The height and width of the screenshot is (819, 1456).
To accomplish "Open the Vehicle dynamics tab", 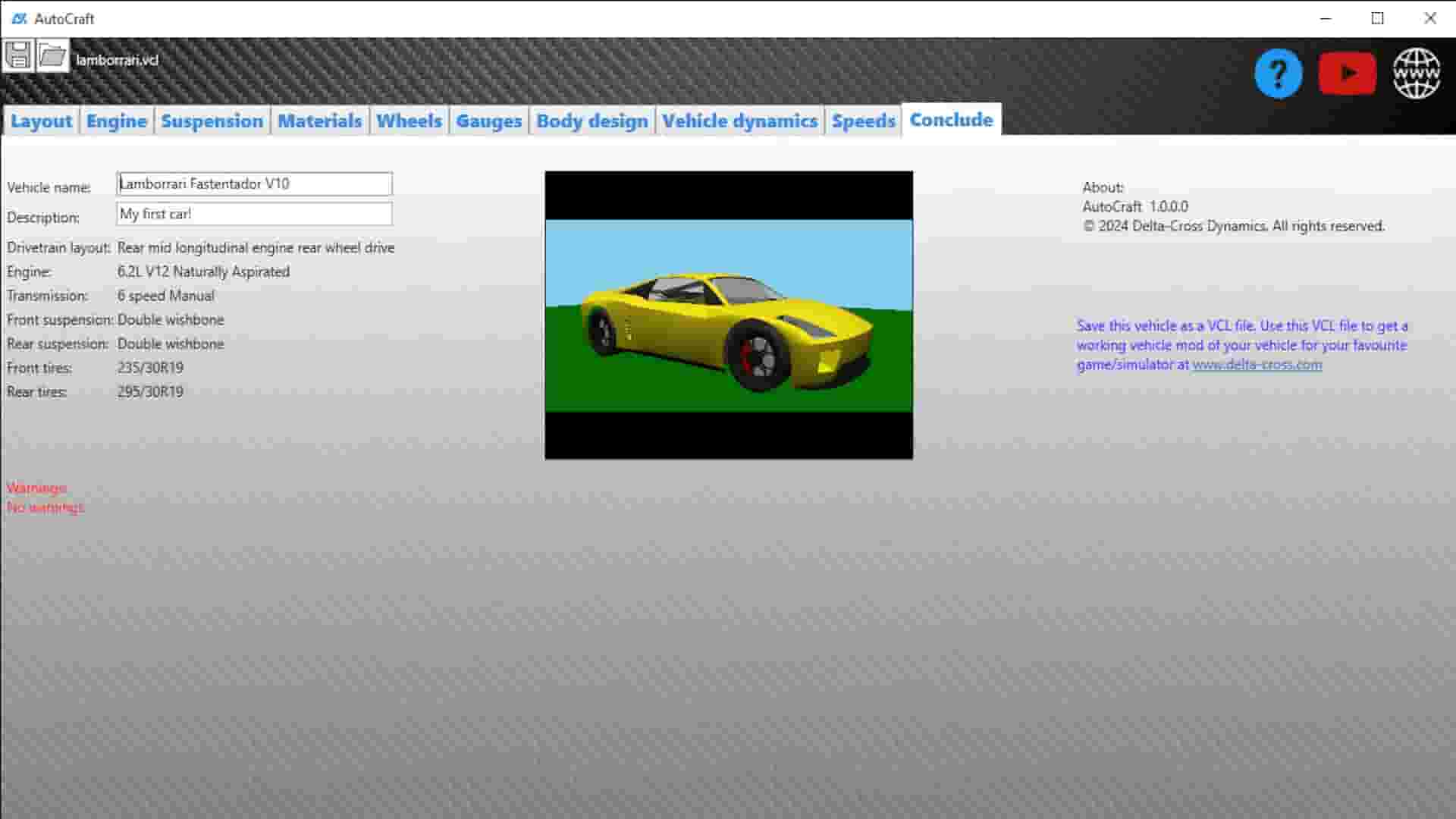I will pyautogui.click(x=739, y=121).
